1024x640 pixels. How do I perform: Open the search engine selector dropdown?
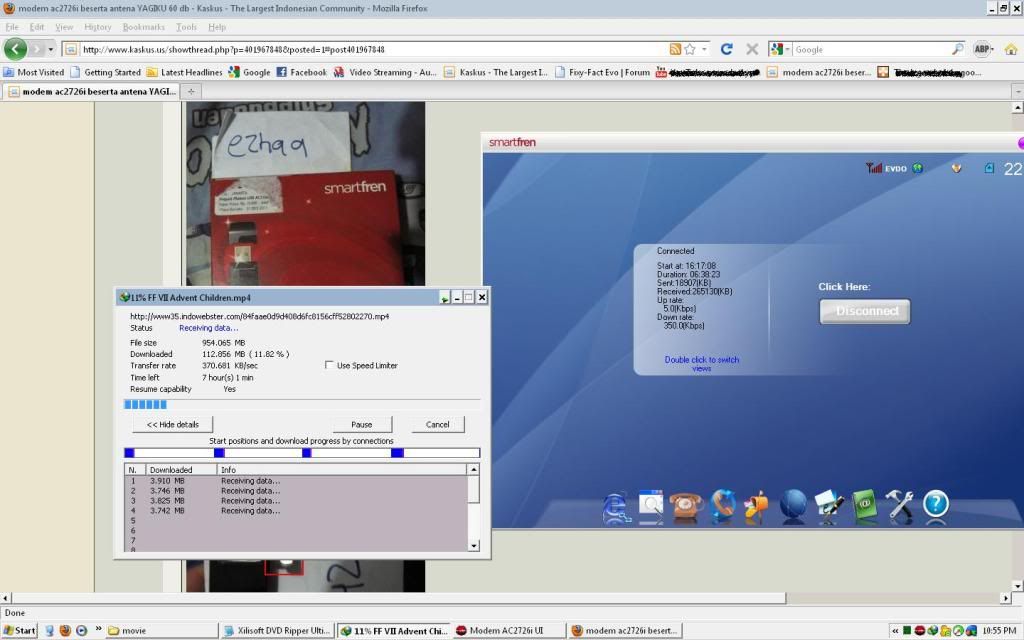tap(780, 49)
